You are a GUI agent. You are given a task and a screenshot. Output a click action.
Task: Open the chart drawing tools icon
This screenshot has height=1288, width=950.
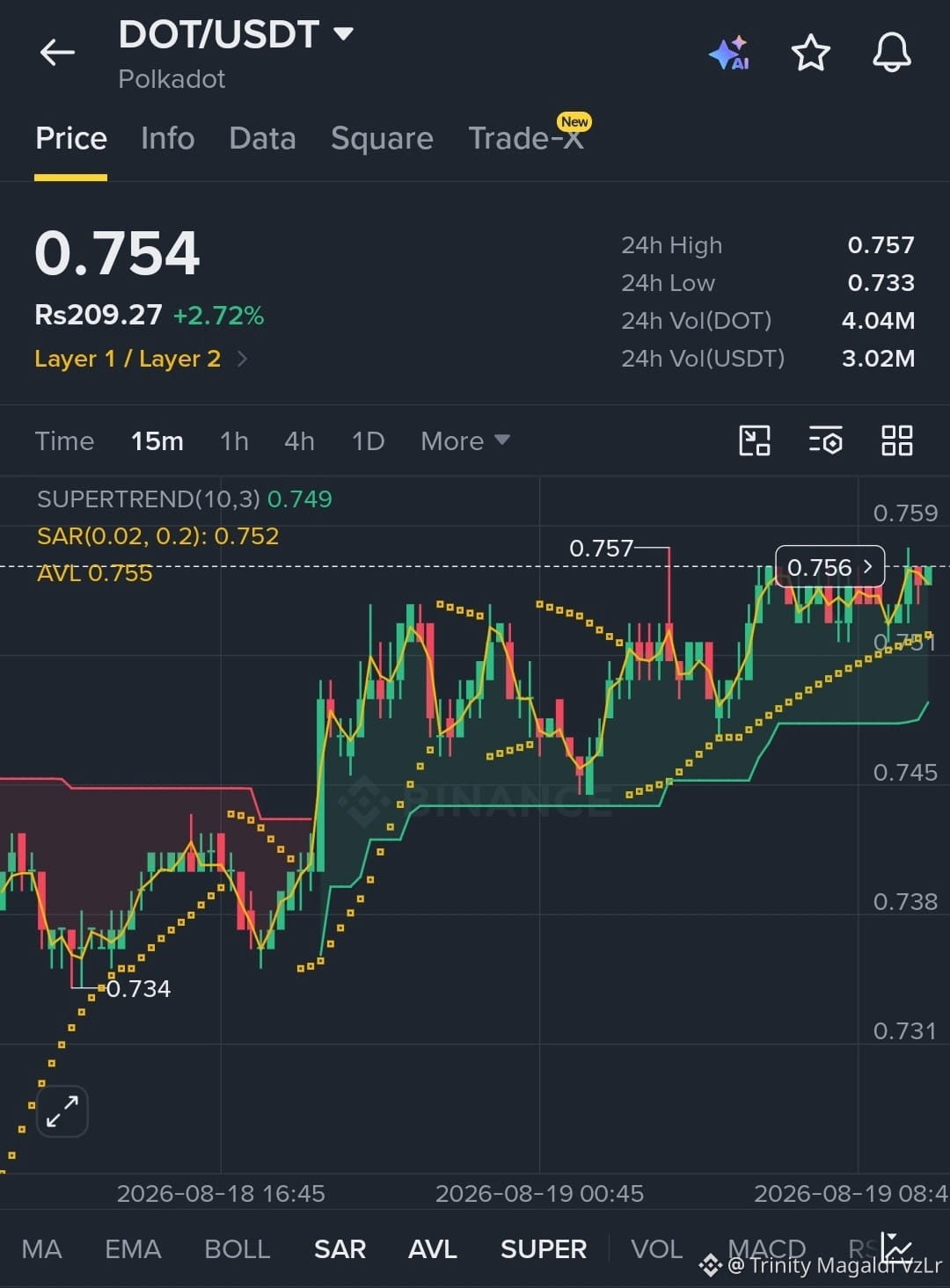pyautogui.click(x=755, y=440)
